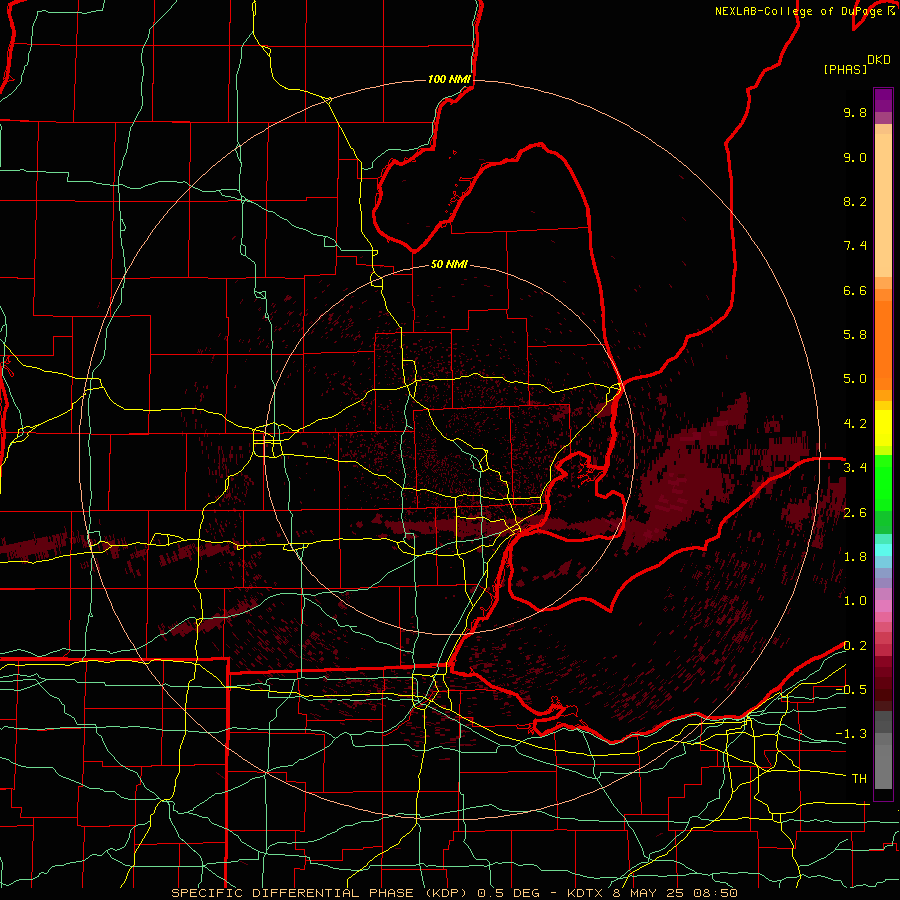900x900 pixels.
Task: Select the -0.5 value on the color scale
Action: (x=851, y=690)
